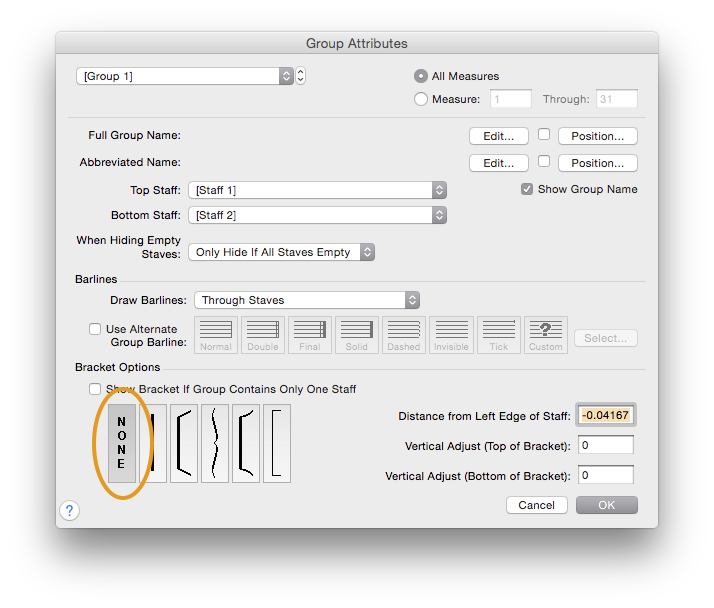Click Edit for Full Group Name
Viewport: 714px width, 608px height.
(x=499, y=136)
